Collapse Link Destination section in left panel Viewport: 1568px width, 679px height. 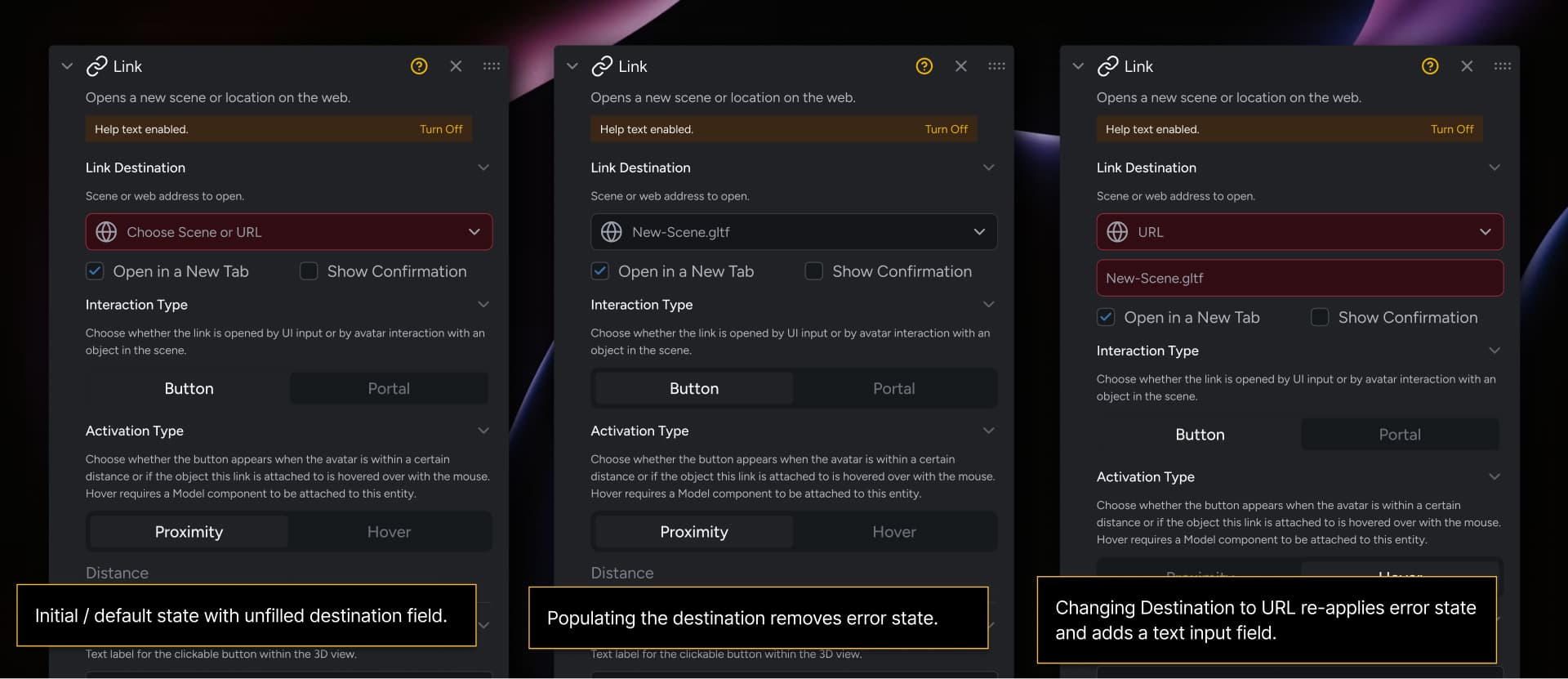coord(483,168)
